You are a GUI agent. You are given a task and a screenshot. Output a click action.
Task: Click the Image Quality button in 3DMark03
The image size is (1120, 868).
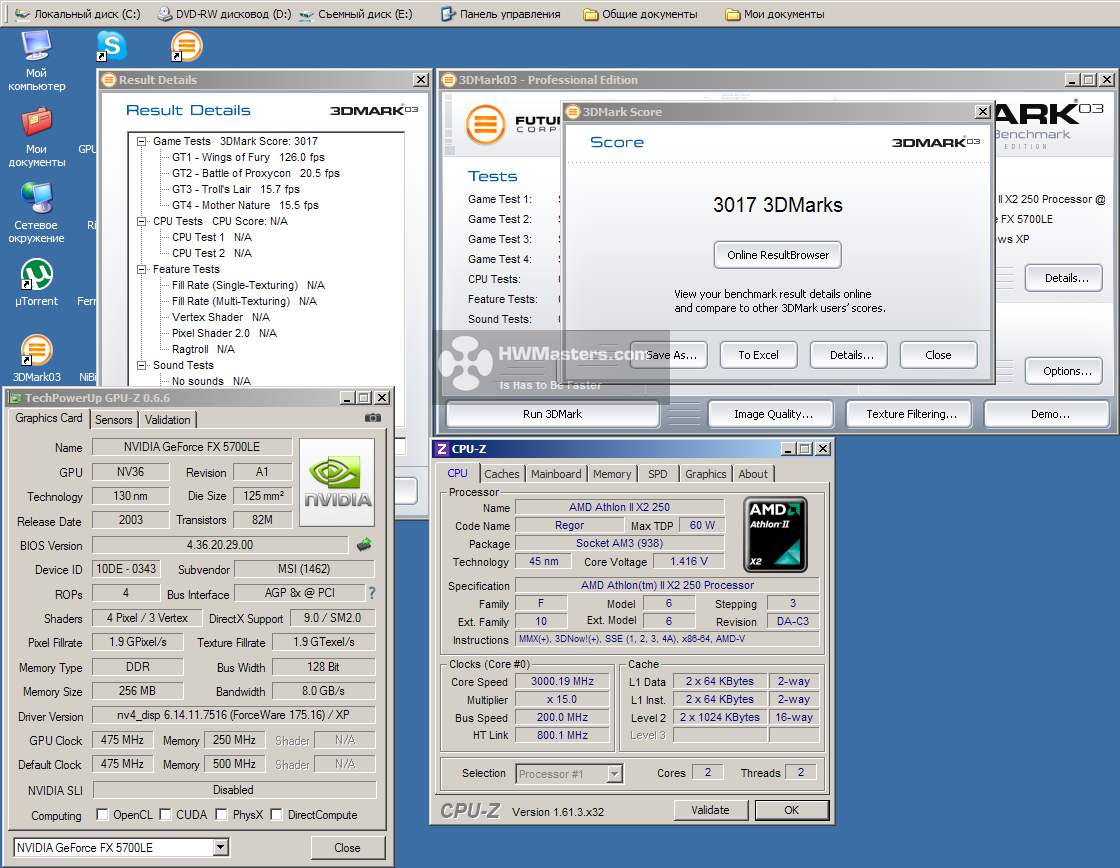(x=771, y=414)
